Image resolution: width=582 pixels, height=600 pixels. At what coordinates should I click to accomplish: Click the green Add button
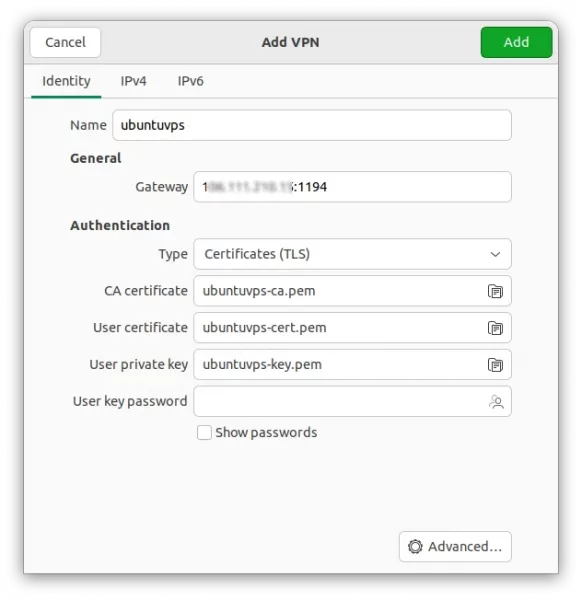click(516, 42)
